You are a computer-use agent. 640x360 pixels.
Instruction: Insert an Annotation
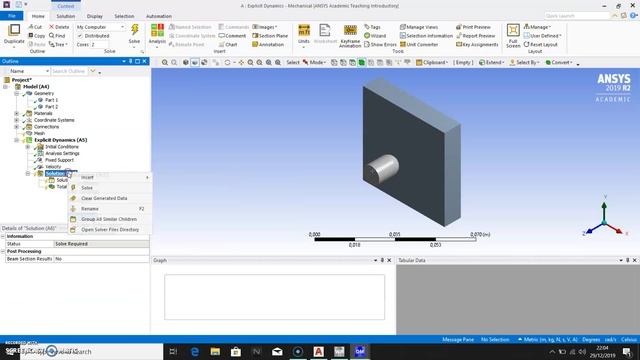coord(268,44)
